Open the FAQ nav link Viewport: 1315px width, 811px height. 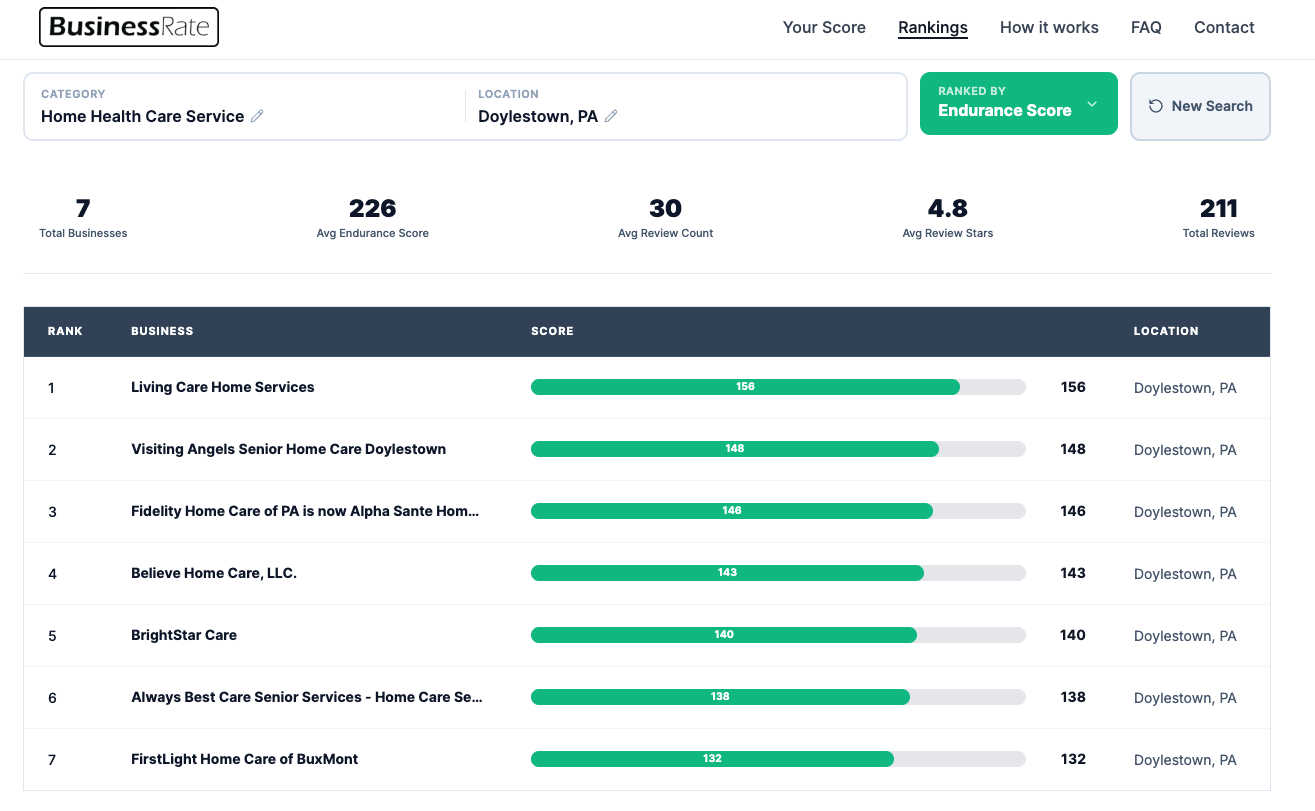coord(1146,28)
